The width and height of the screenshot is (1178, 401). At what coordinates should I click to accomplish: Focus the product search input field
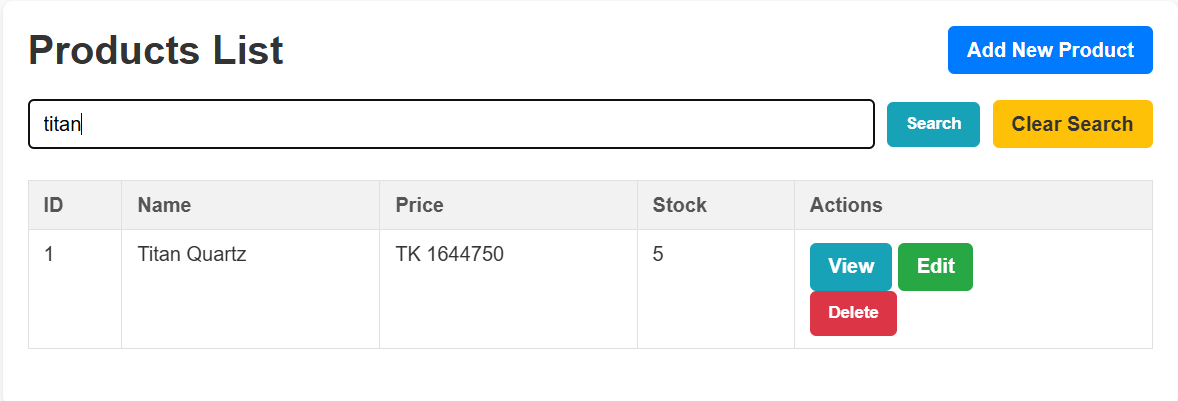(x=450, y=124)
